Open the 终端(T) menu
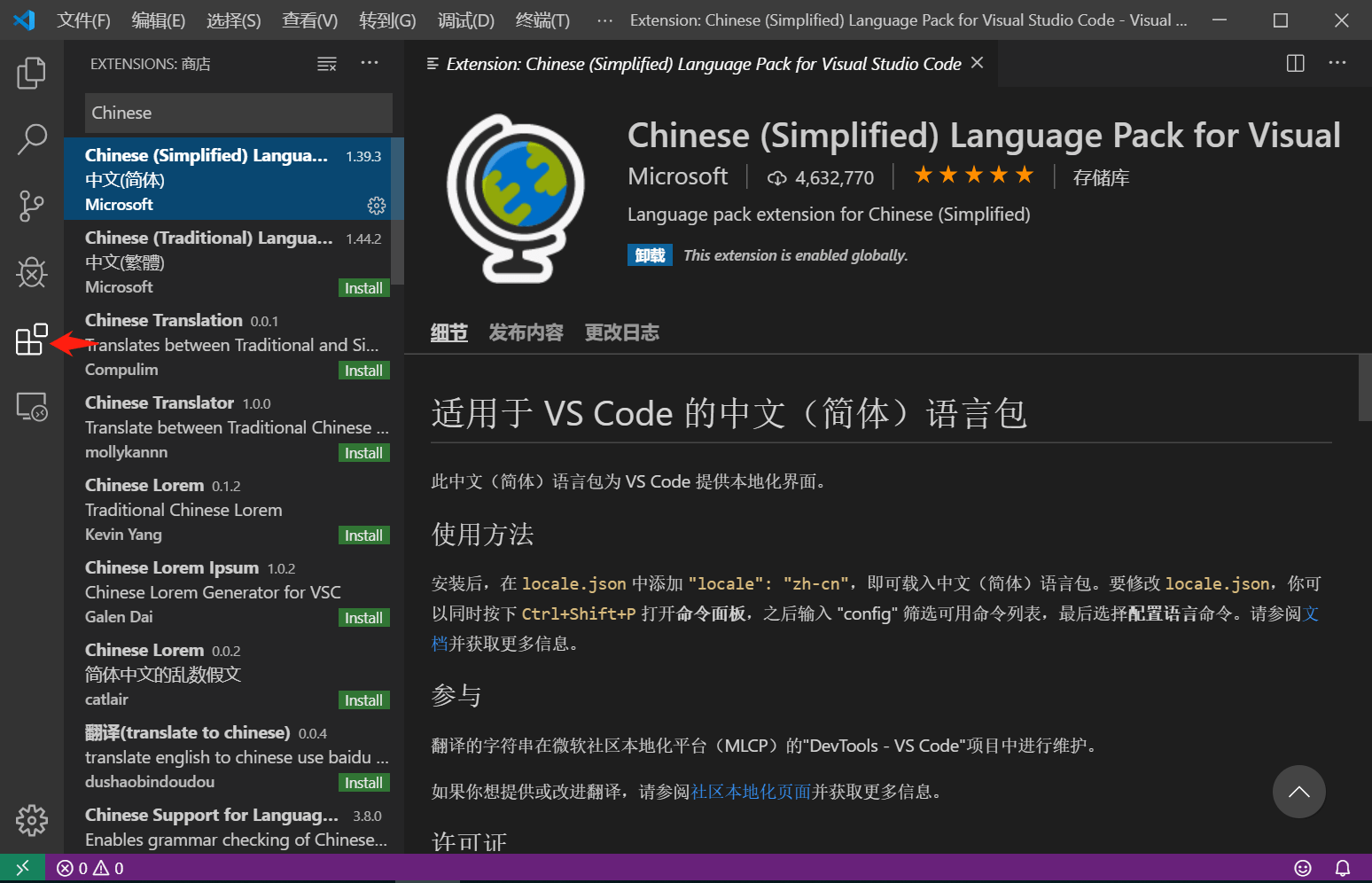Image resolution: width=1372 pixels, height=883 pixels. coord(542,20)
